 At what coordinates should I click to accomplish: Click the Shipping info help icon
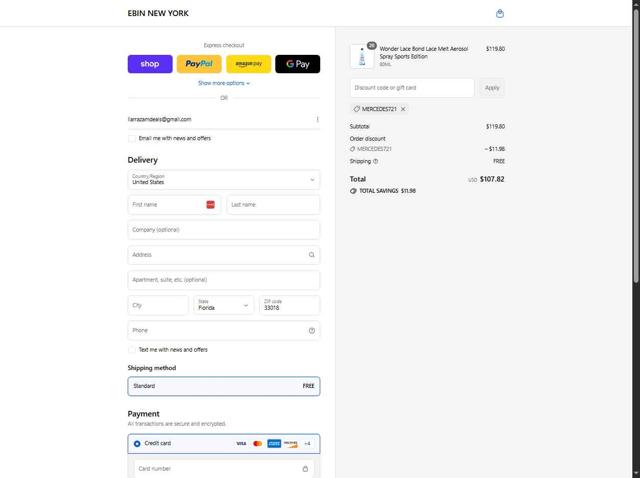(376, 161)
